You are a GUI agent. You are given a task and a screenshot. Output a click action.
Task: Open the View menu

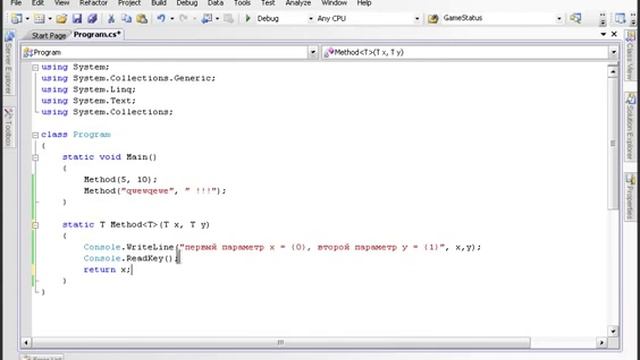tap(62, 3)
